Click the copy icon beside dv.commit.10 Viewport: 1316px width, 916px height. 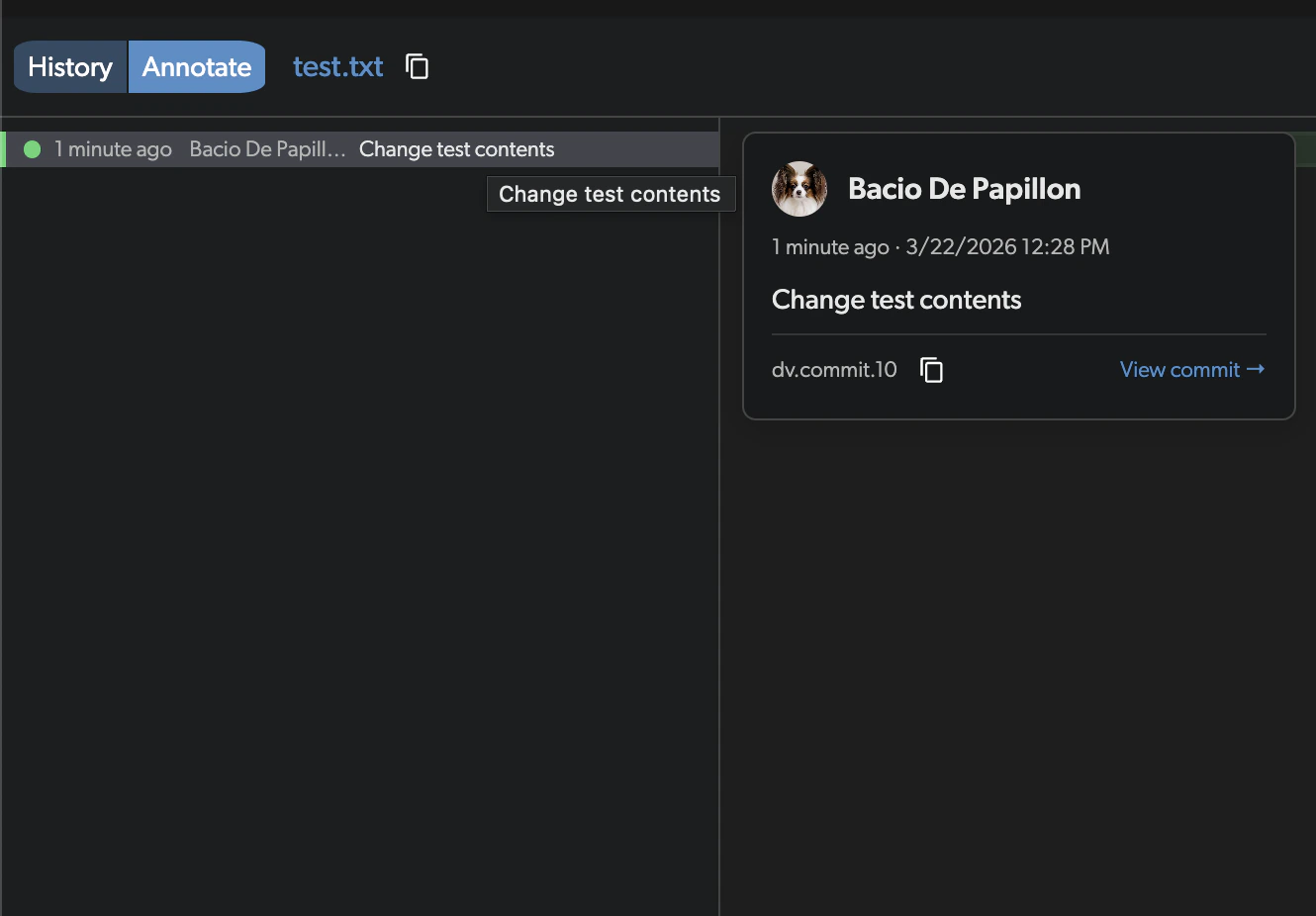[931, 369]
